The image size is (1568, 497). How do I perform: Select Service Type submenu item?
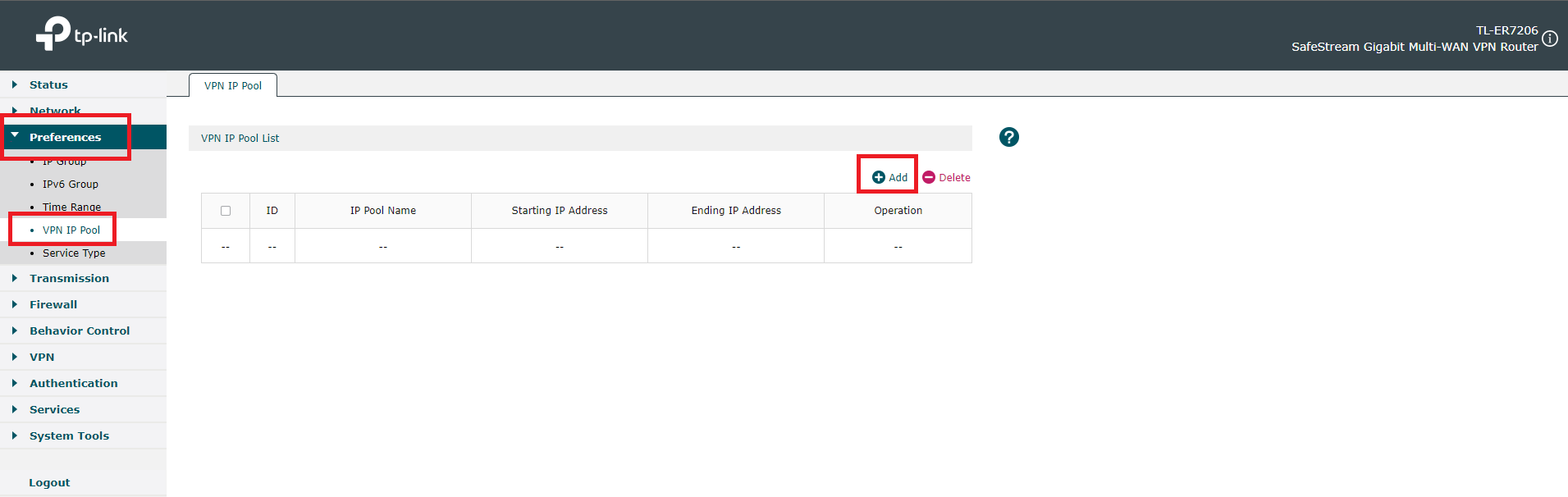[x=74, y=253]
